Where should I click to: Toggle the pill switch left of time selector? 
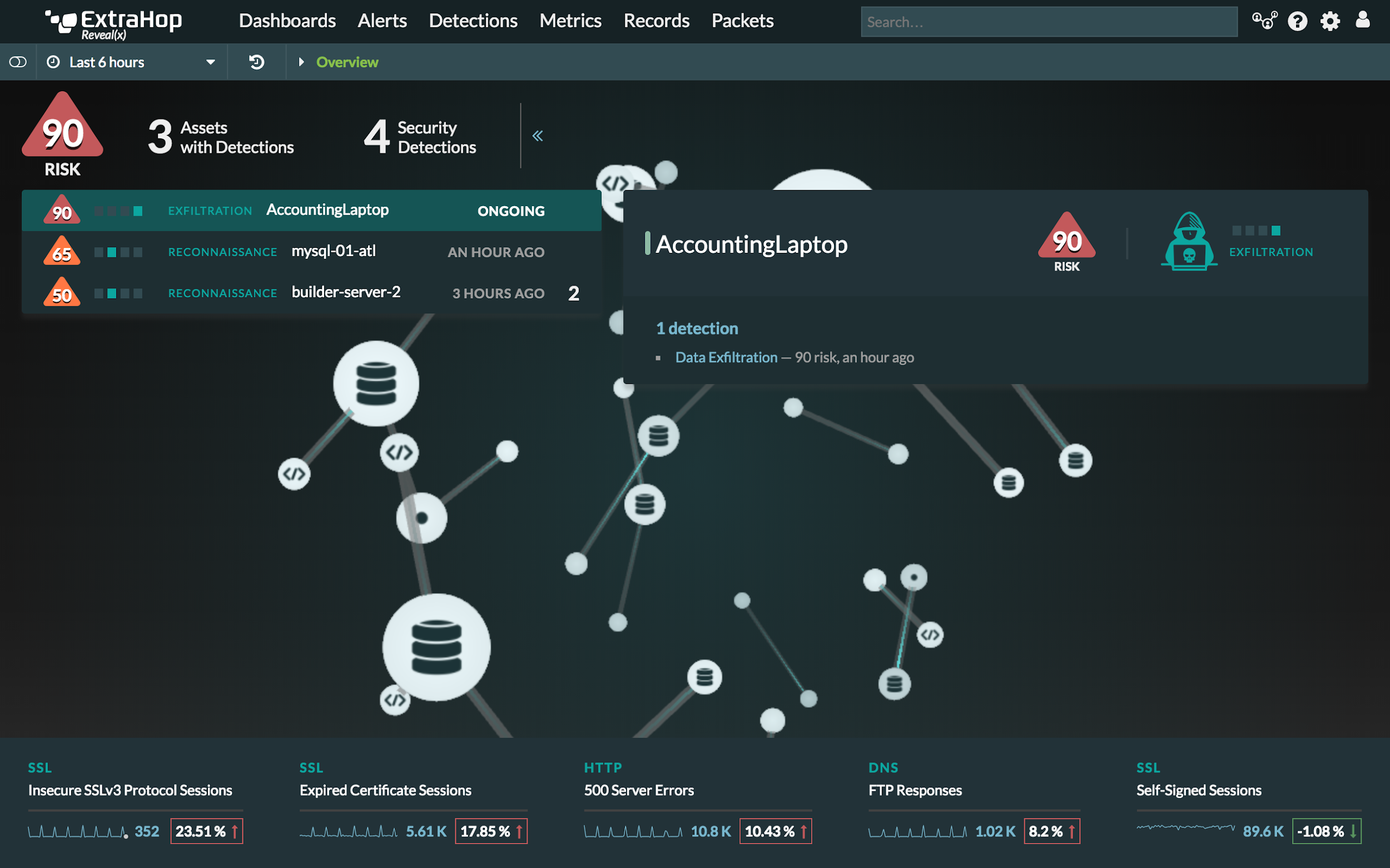pos(18,62)
